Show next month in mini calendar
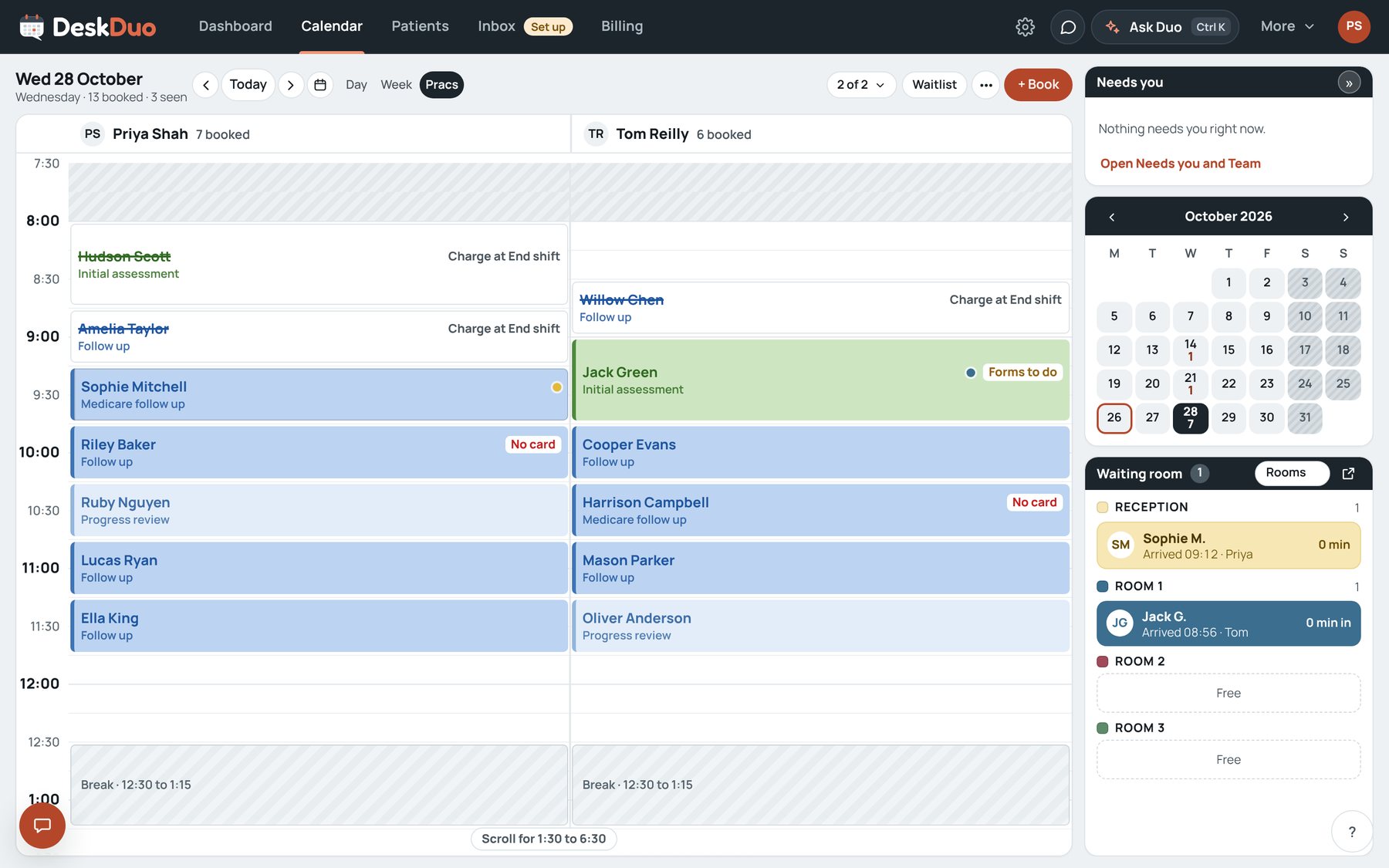The image size is (1389, 868). (1346, 217)
